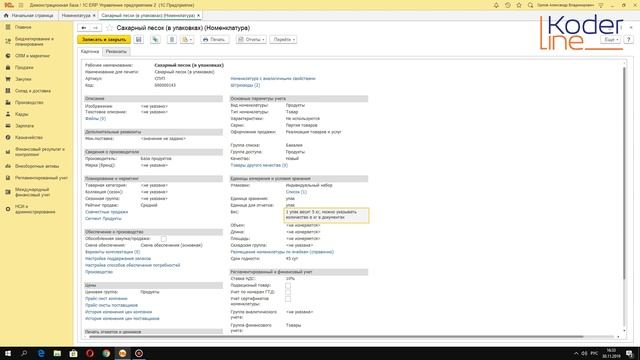This screenshot has width=640, height=360.
Task: Open Бюджетирование и планирование sidebar section
Action: 34,41
